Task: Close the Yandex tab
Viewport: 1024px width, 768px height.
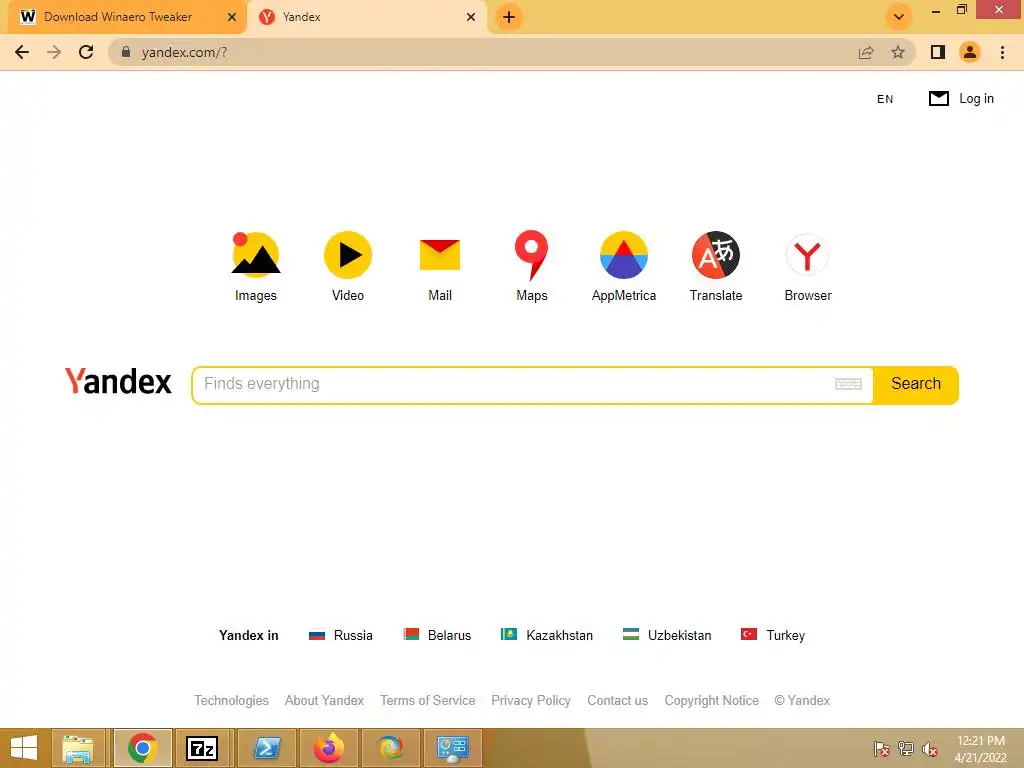Action: point(471,17)
